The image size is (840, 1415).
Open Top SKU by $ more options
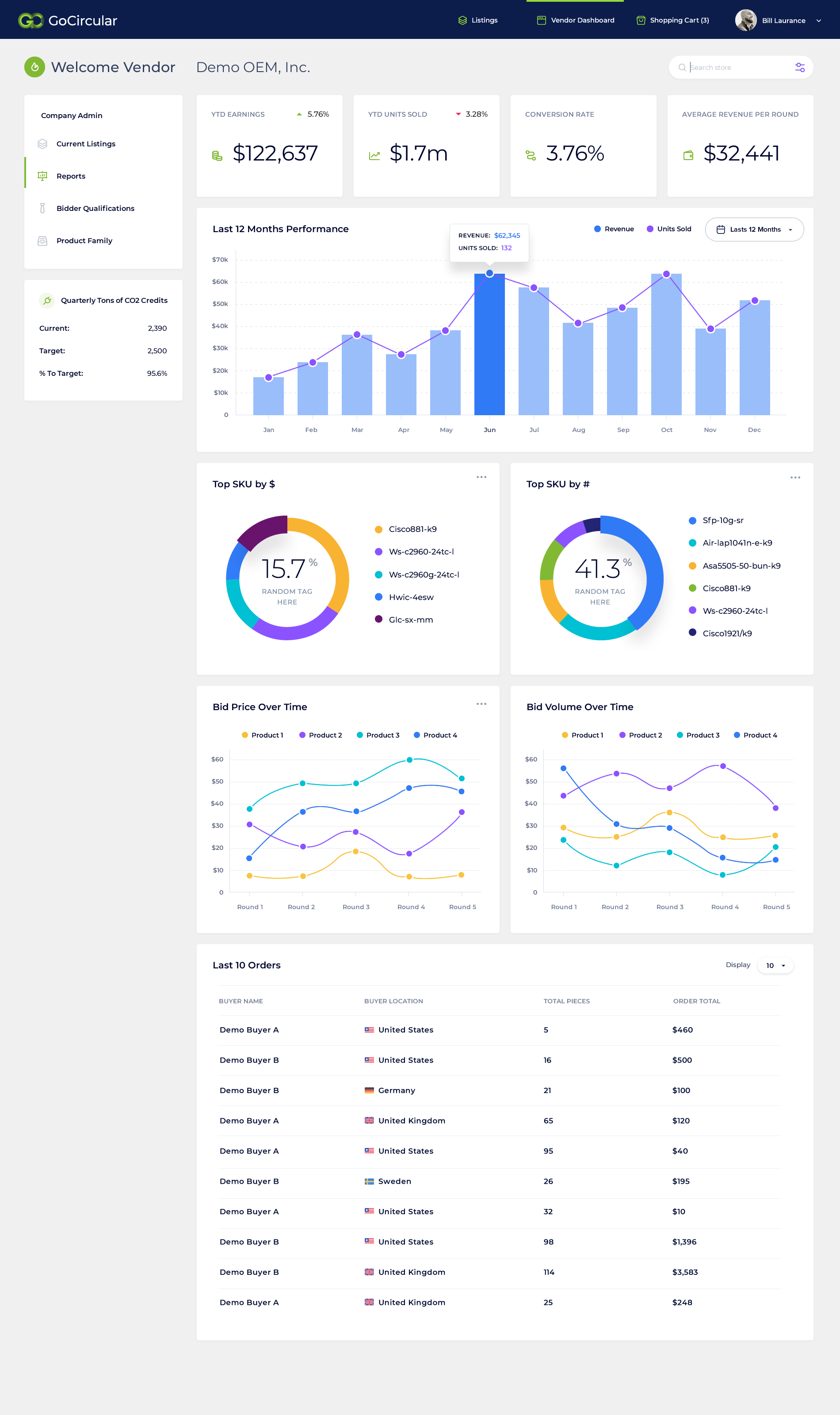[x=481, y=477]
